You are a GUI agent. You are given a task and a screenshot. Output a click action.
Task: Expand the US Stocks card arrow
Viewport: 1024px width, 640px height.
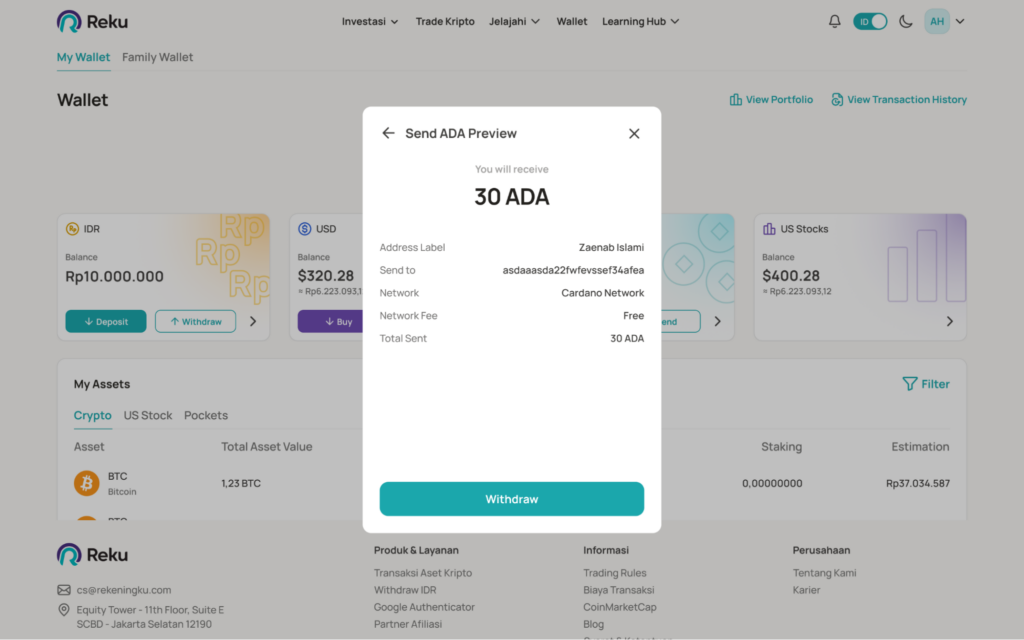[x=949, y=321]
